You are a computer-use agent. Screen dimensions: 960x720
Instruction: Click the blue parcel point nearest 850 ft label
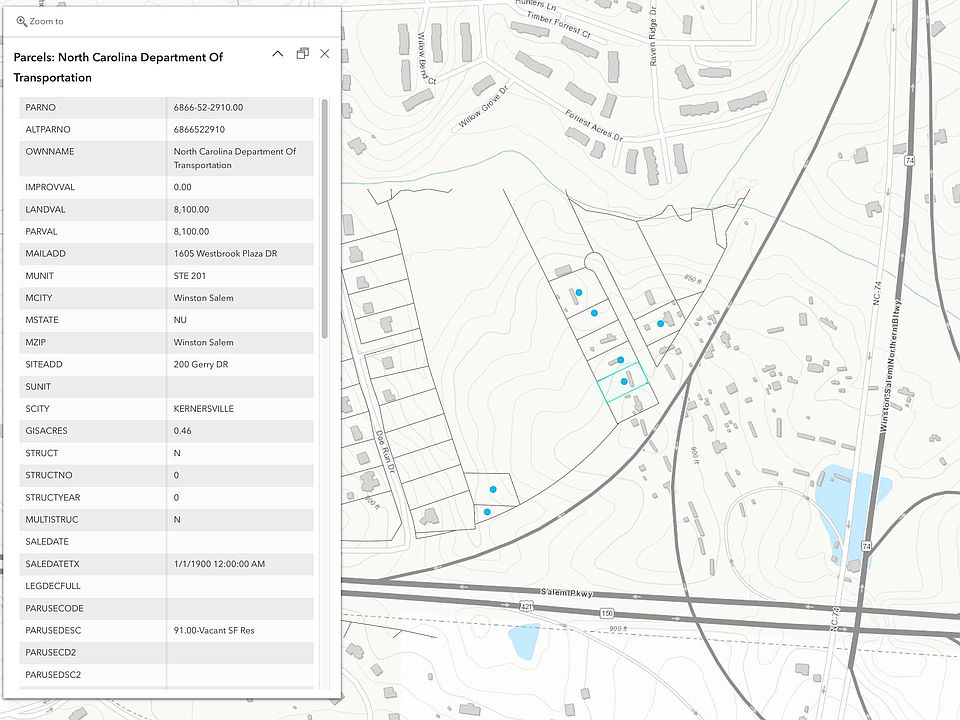pos(660,323)
